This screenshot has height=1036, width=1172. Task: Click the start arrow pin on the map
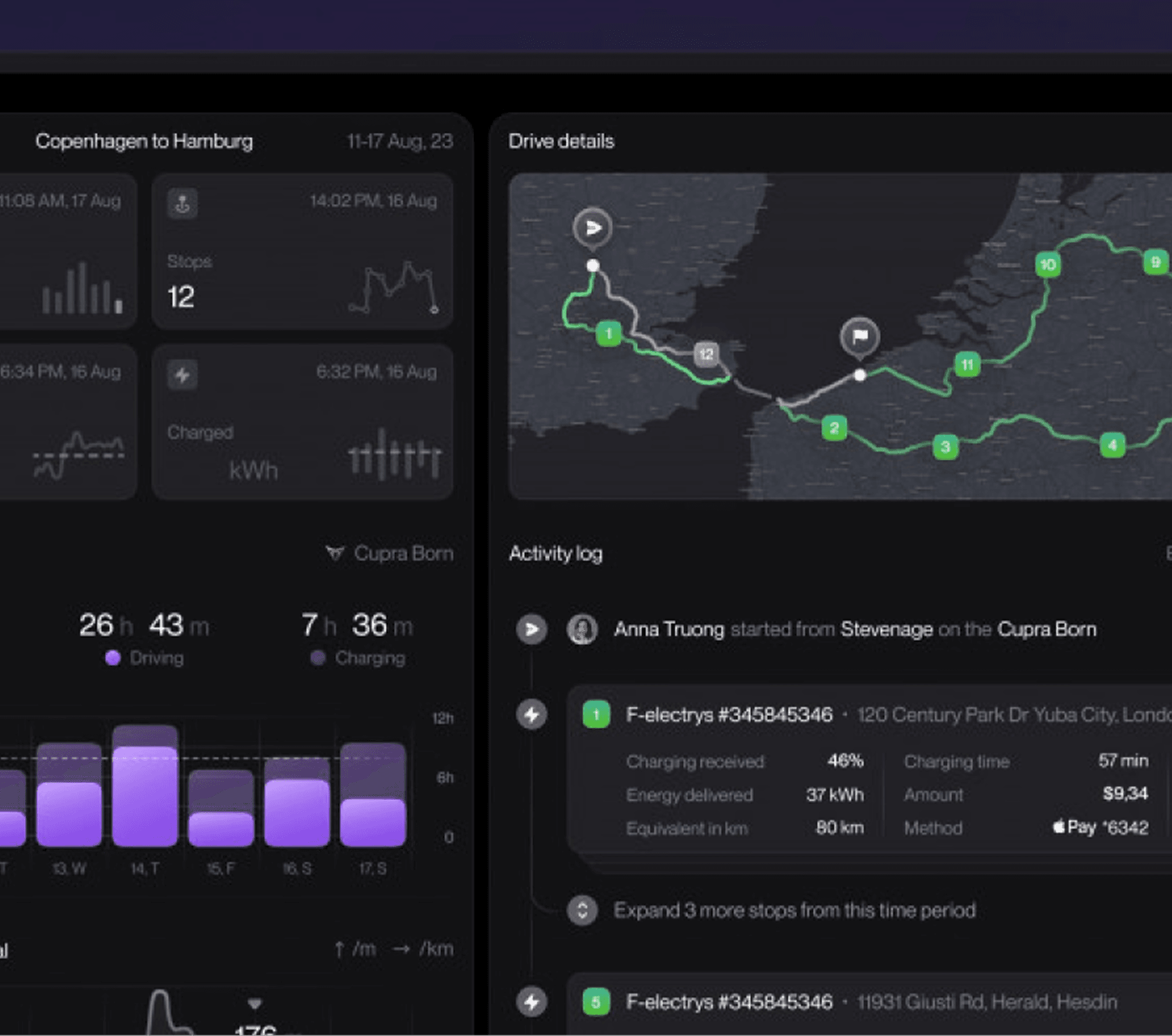click(592, 228)
